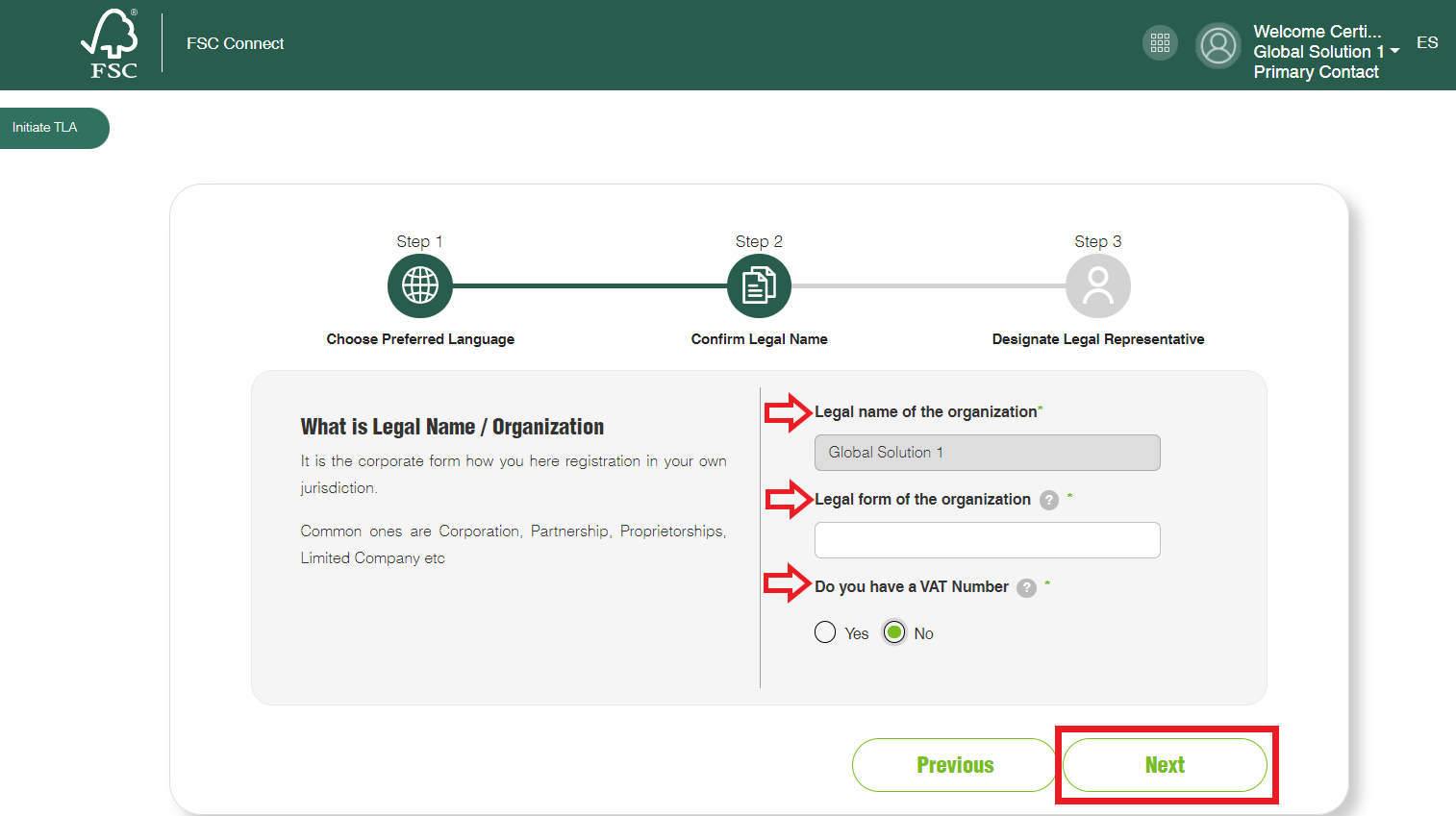The image size is (1456, 816).
Task: Click the Step 1 globe language icon
Action: coord(420,285)
